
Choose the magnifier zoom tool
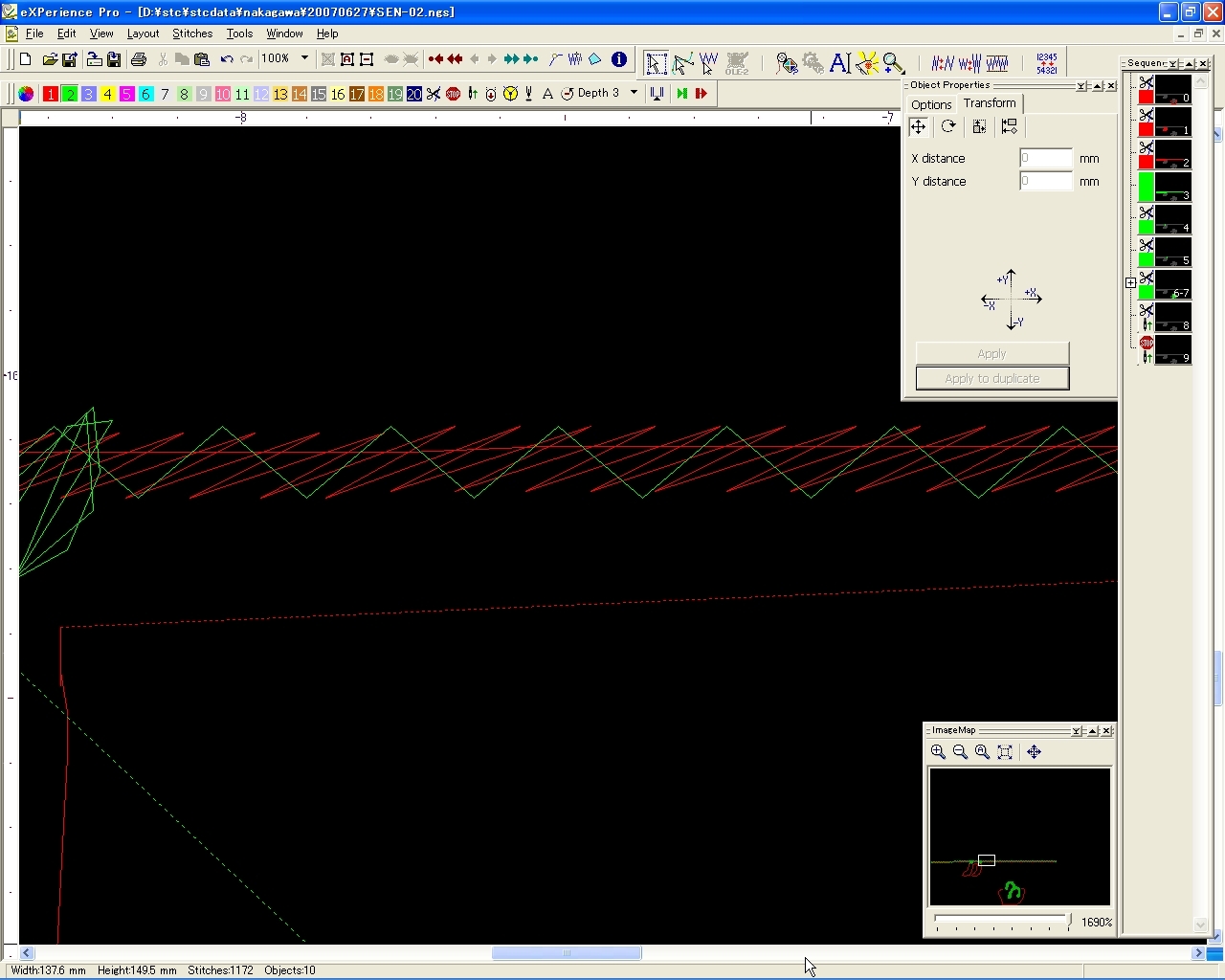(893, 63)
